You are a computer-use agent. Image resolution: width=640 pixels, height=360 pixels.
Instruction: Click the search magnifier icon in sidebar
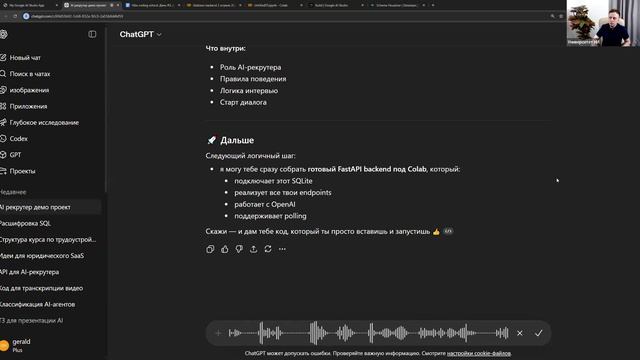click(3, 74)
